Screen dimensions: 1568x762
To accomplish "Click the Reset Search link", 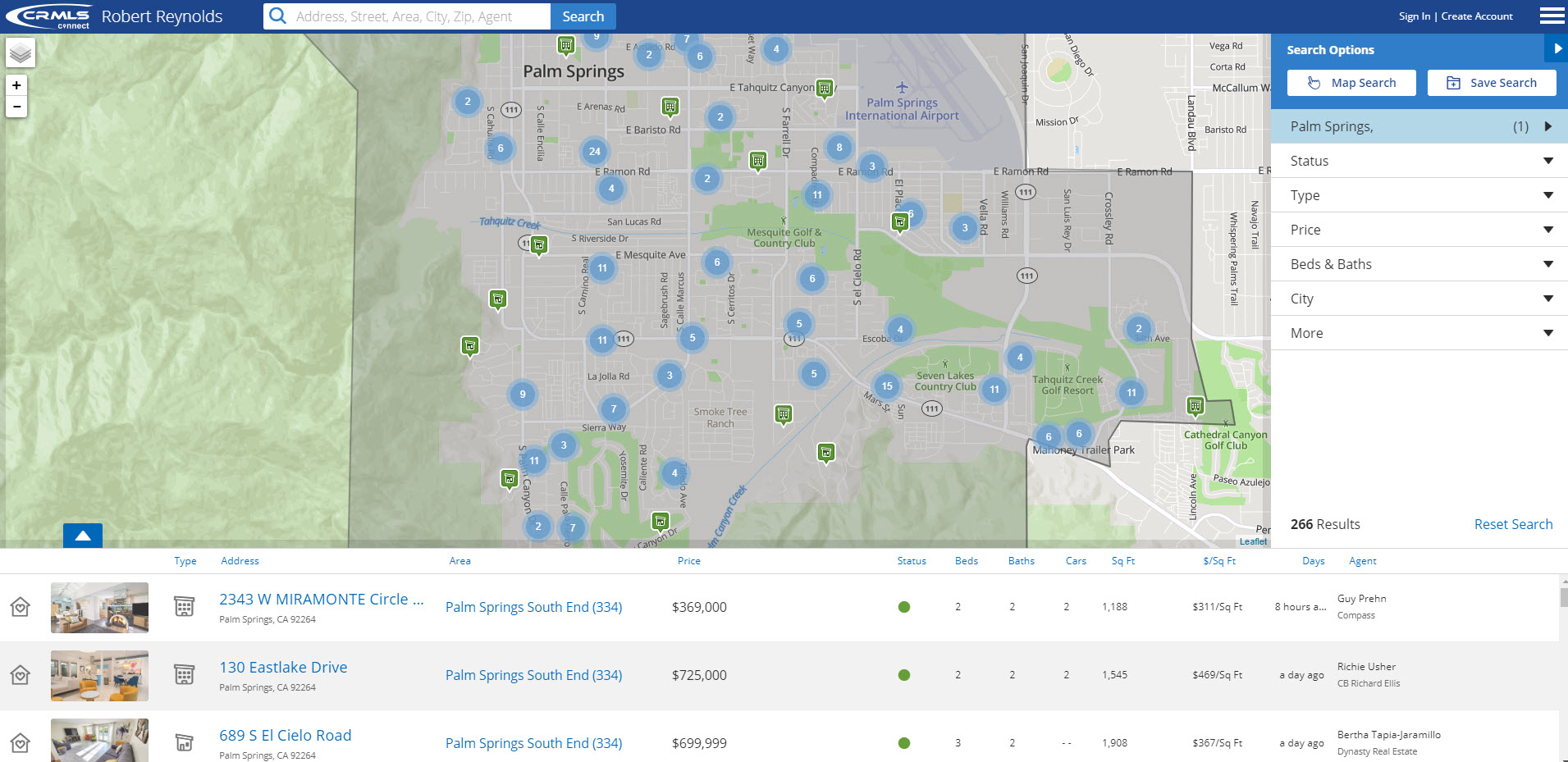I will 1513,524.
